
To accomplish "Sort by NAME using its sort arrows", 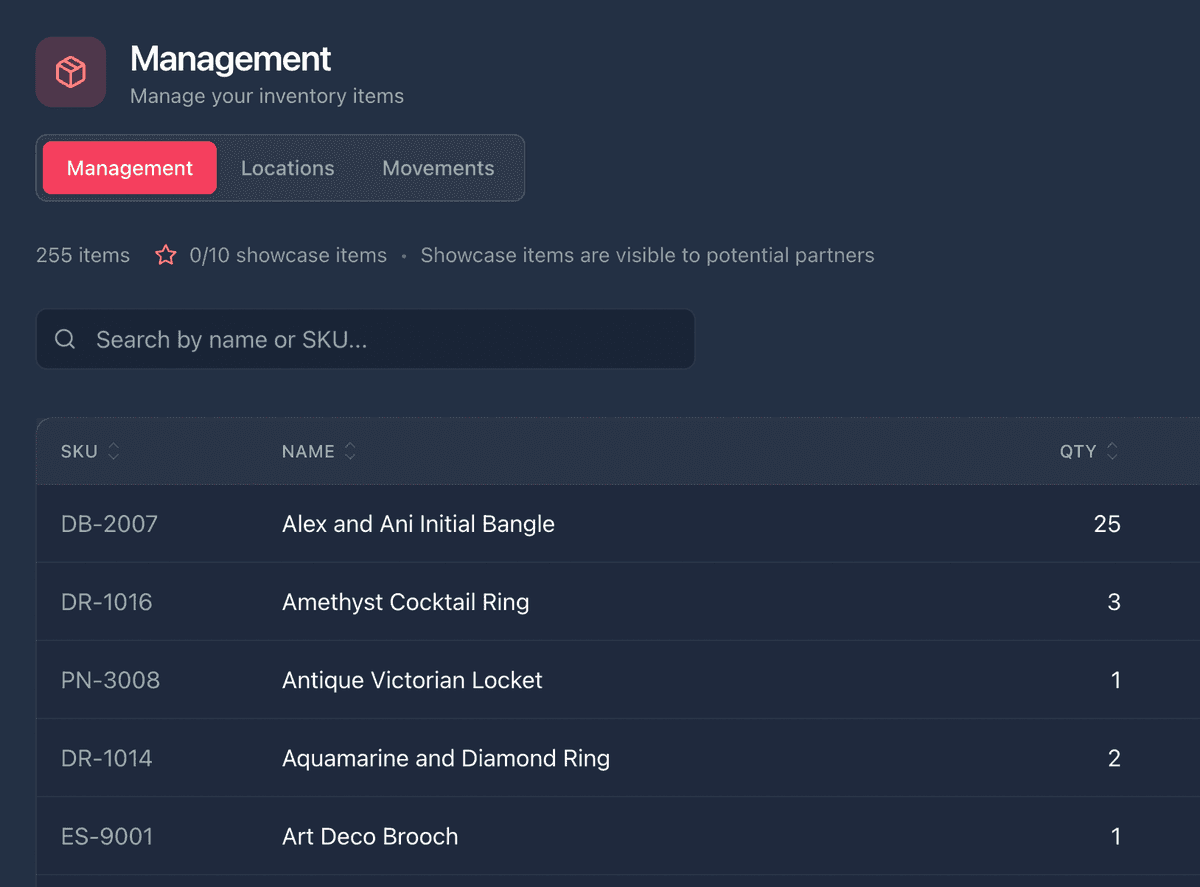I will tap(350, 452).
